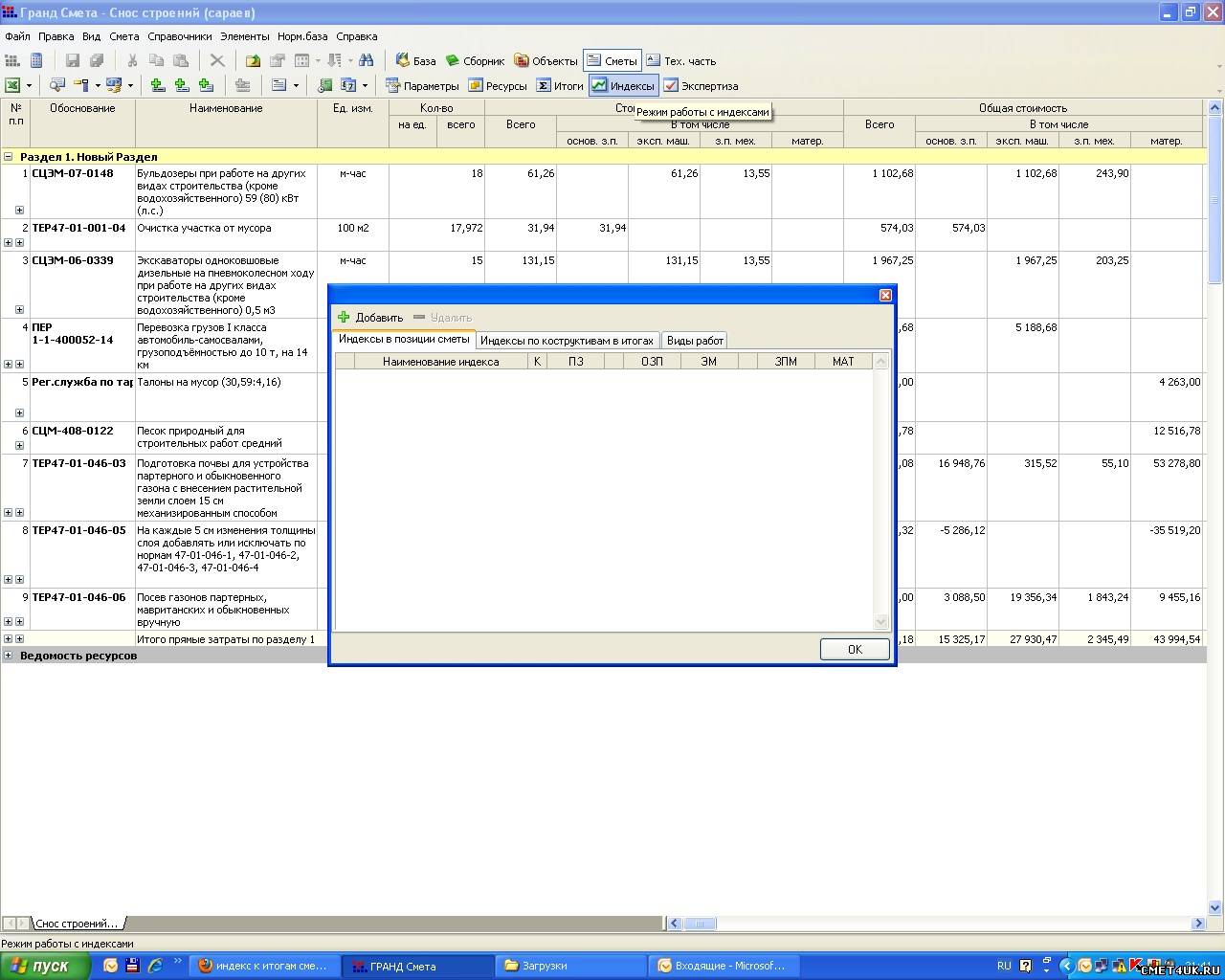Toggle the Индексы mode button
The width and height of the screenshot is (1225, 980).
[x=623, y=86]
